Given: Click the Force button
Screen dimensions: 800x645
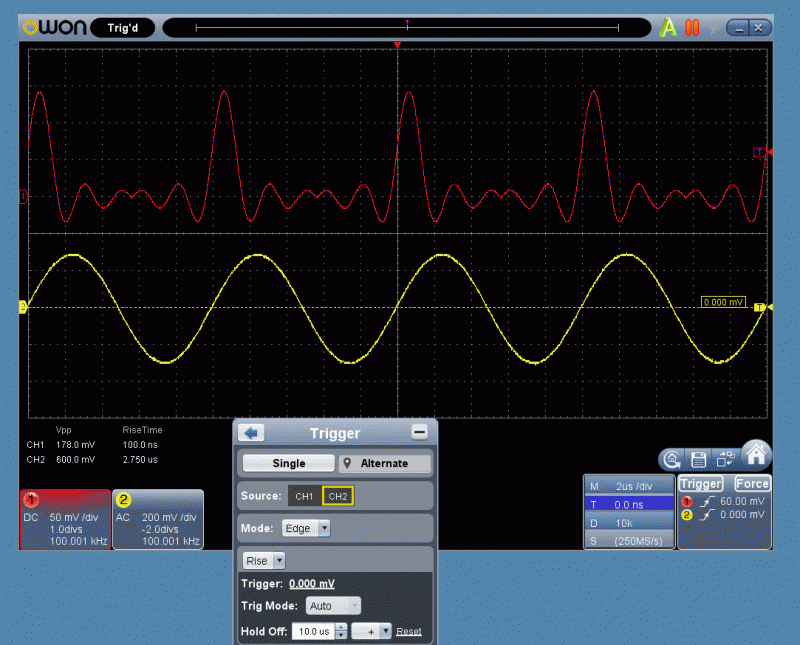Looking at the screenshot, I should click(x=752, y=484).
